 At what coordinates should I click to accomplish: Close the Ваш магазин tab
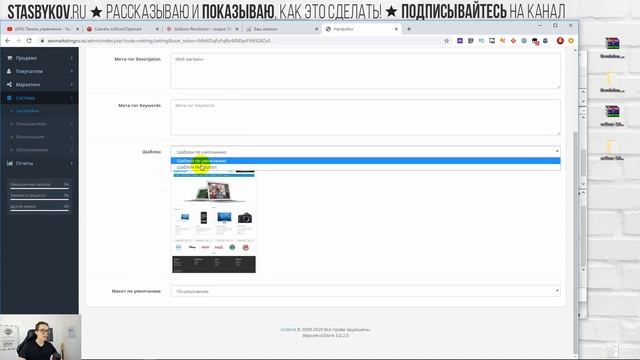(x=316, y=29)
